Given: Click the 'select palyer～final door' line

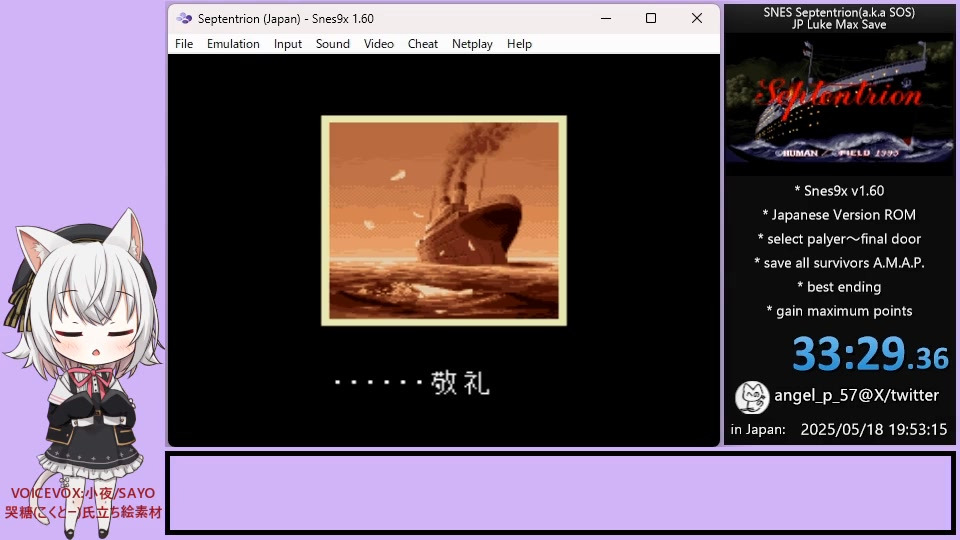Looking at the screenshot, I should 839,239.
